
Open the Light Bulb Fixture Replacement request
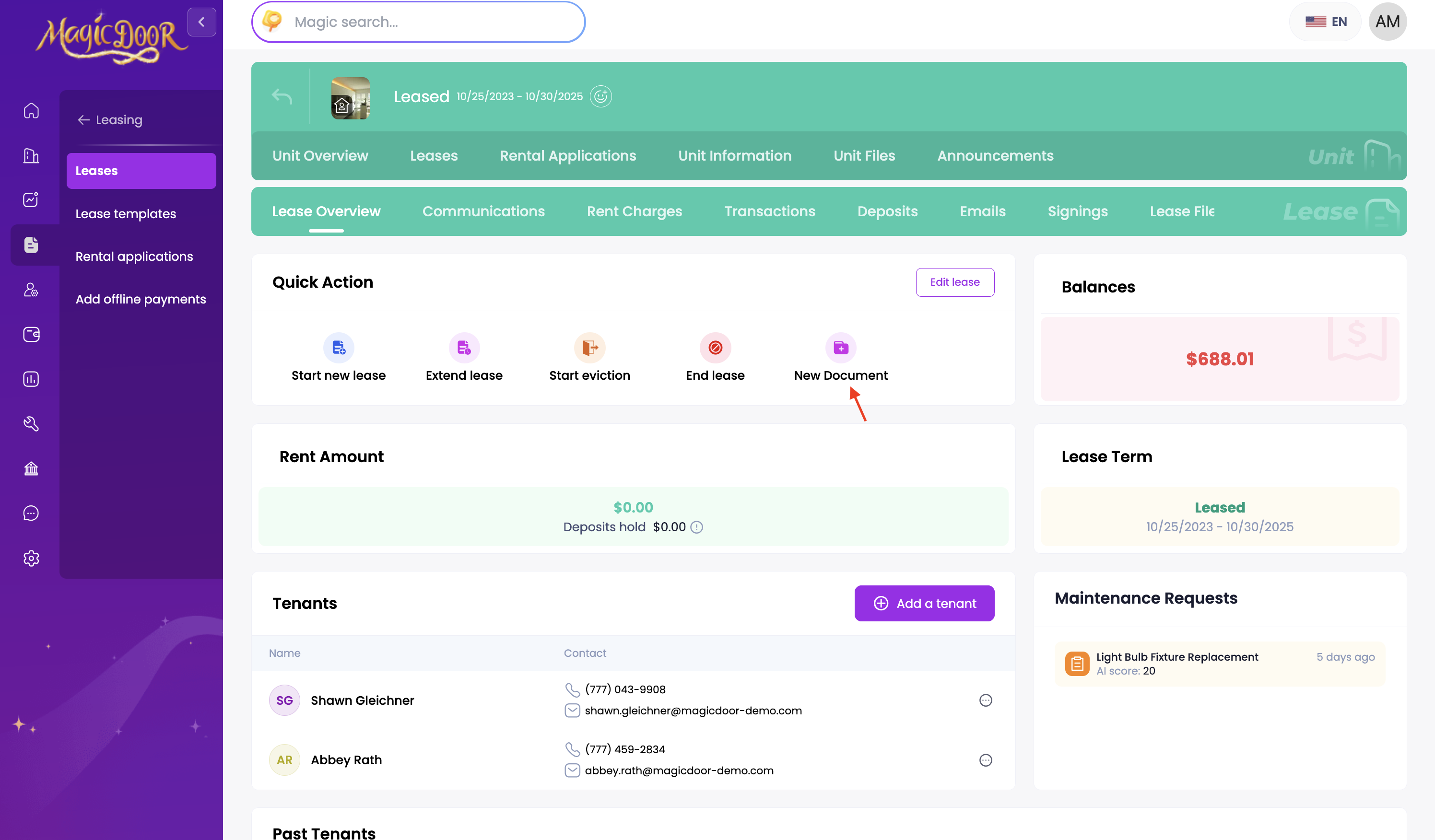pos(1176,657)
